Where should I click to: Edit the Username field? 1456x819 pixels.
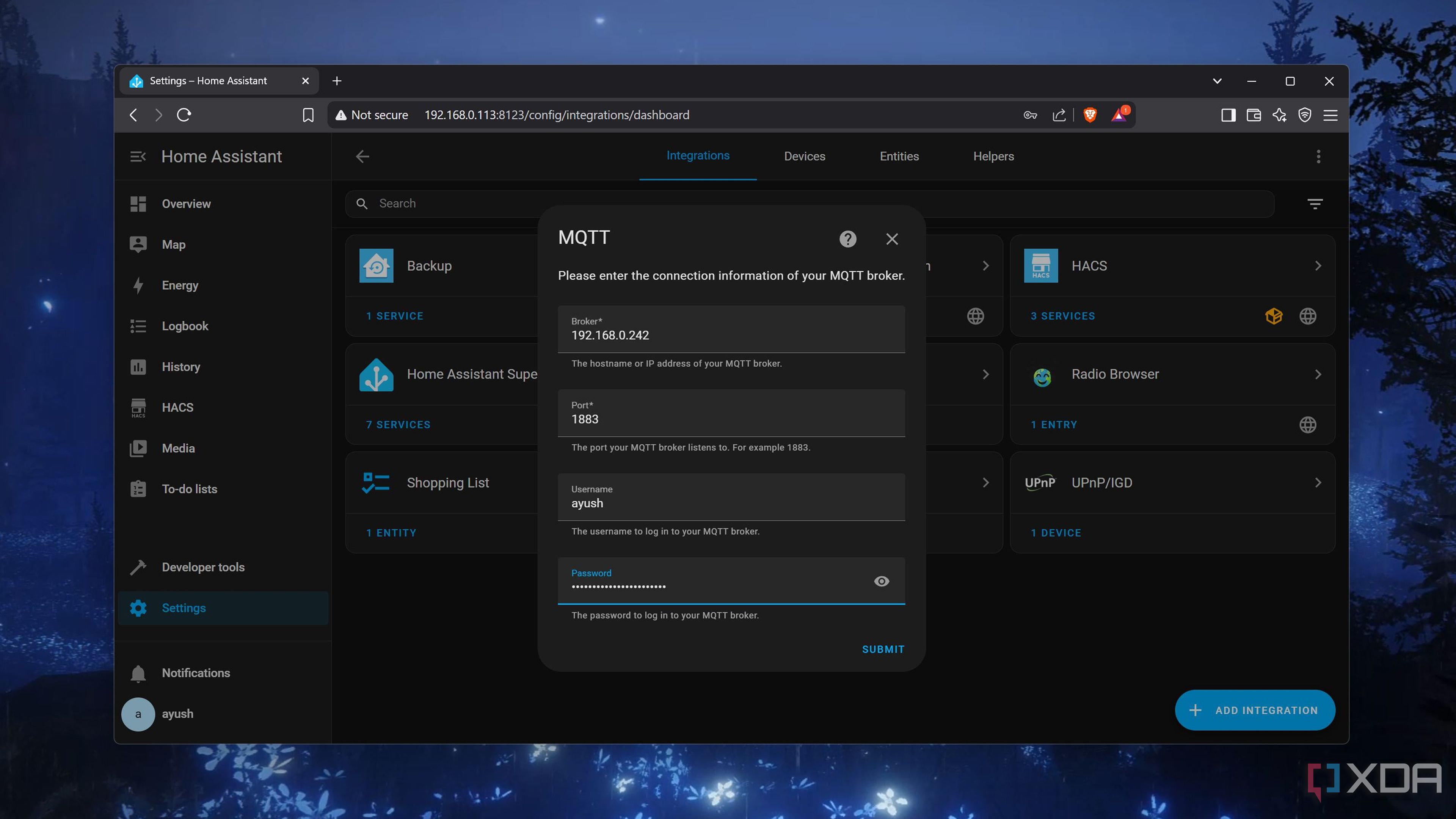point(731,497)
